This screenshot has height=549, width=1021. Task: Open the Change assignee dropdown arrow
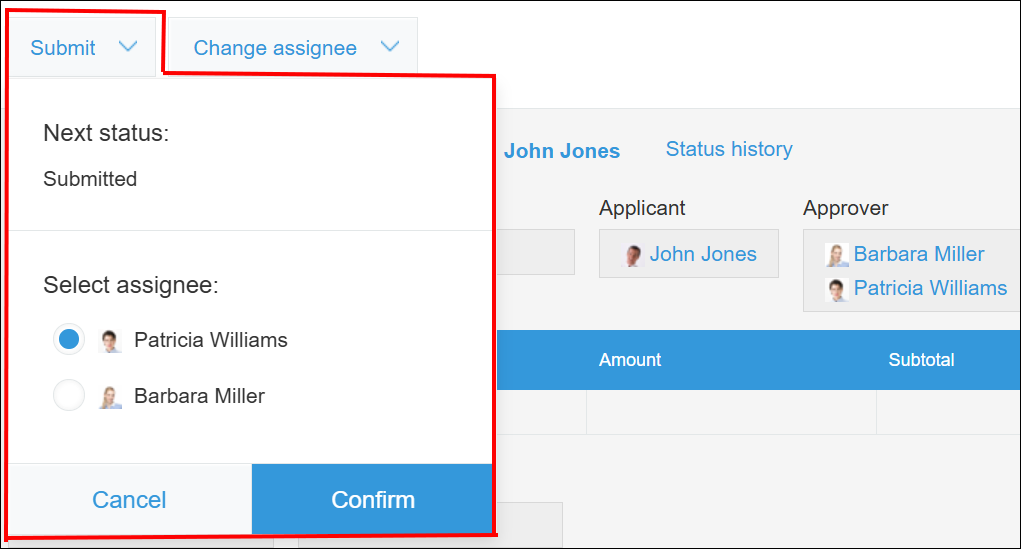coord(390,47)
